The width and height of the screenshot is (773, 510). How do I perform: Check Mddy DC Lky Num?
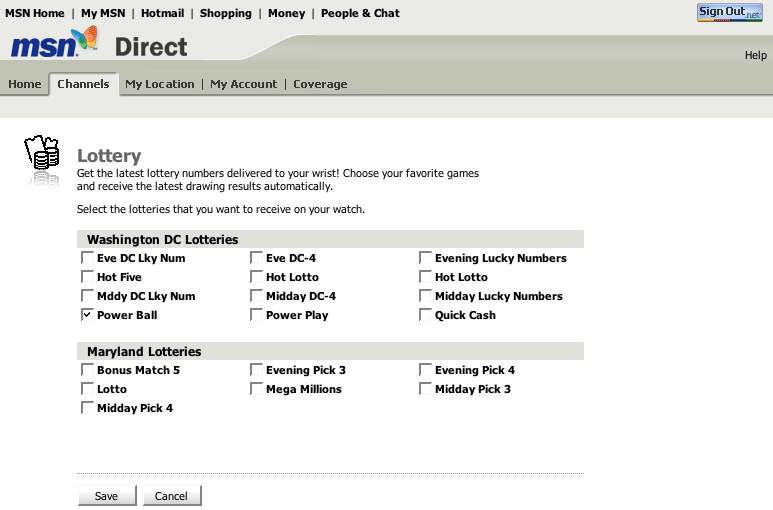pyautogui.click(x=87, y=296)
